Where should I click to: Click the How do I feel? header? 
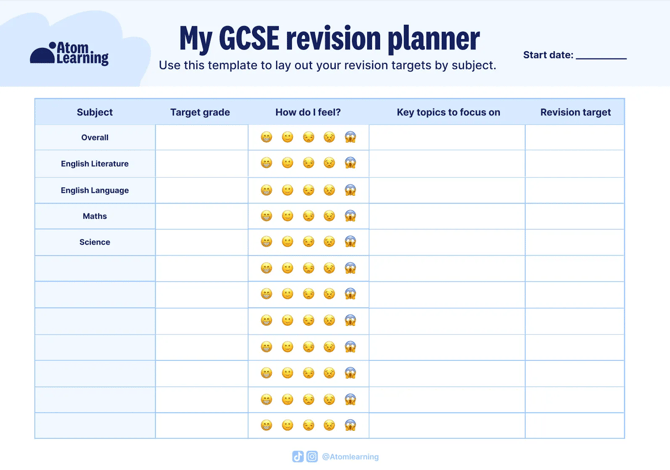point(308,112)
